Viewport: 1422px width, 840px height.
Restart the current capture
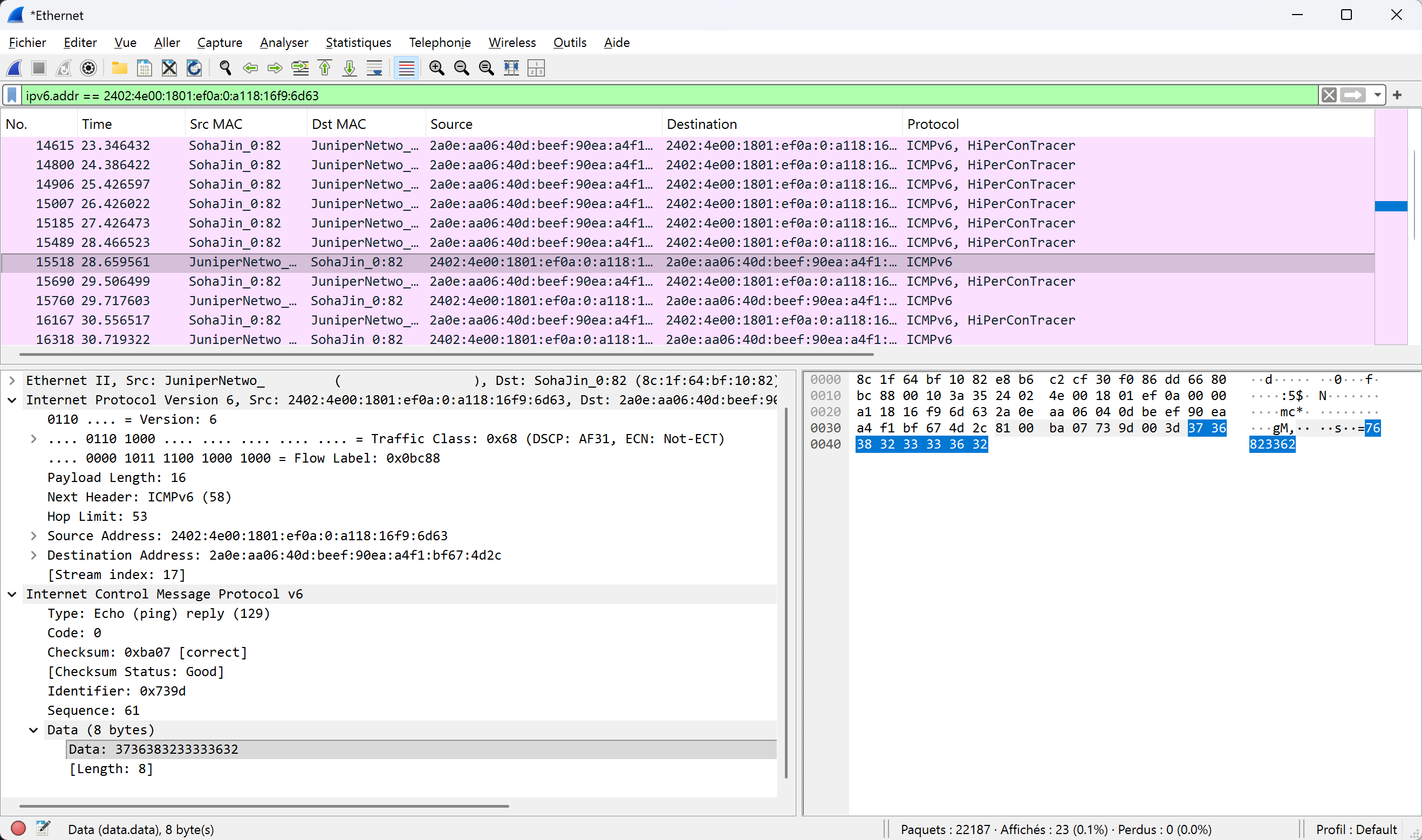coord(64,68)
